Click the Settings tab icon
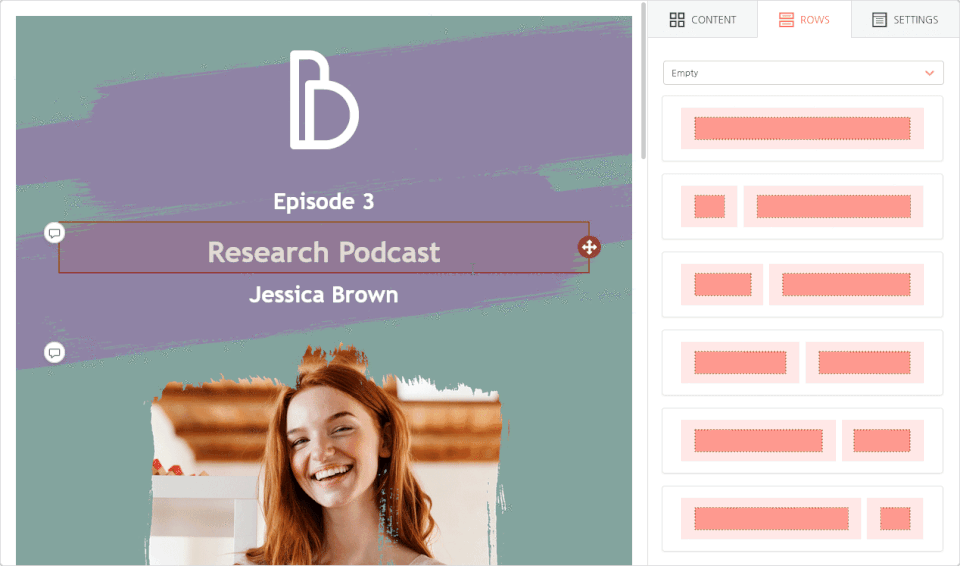Image resolution: width=960 pixels, height=566 pixels. pyautogui.click(x=879, y=20)
